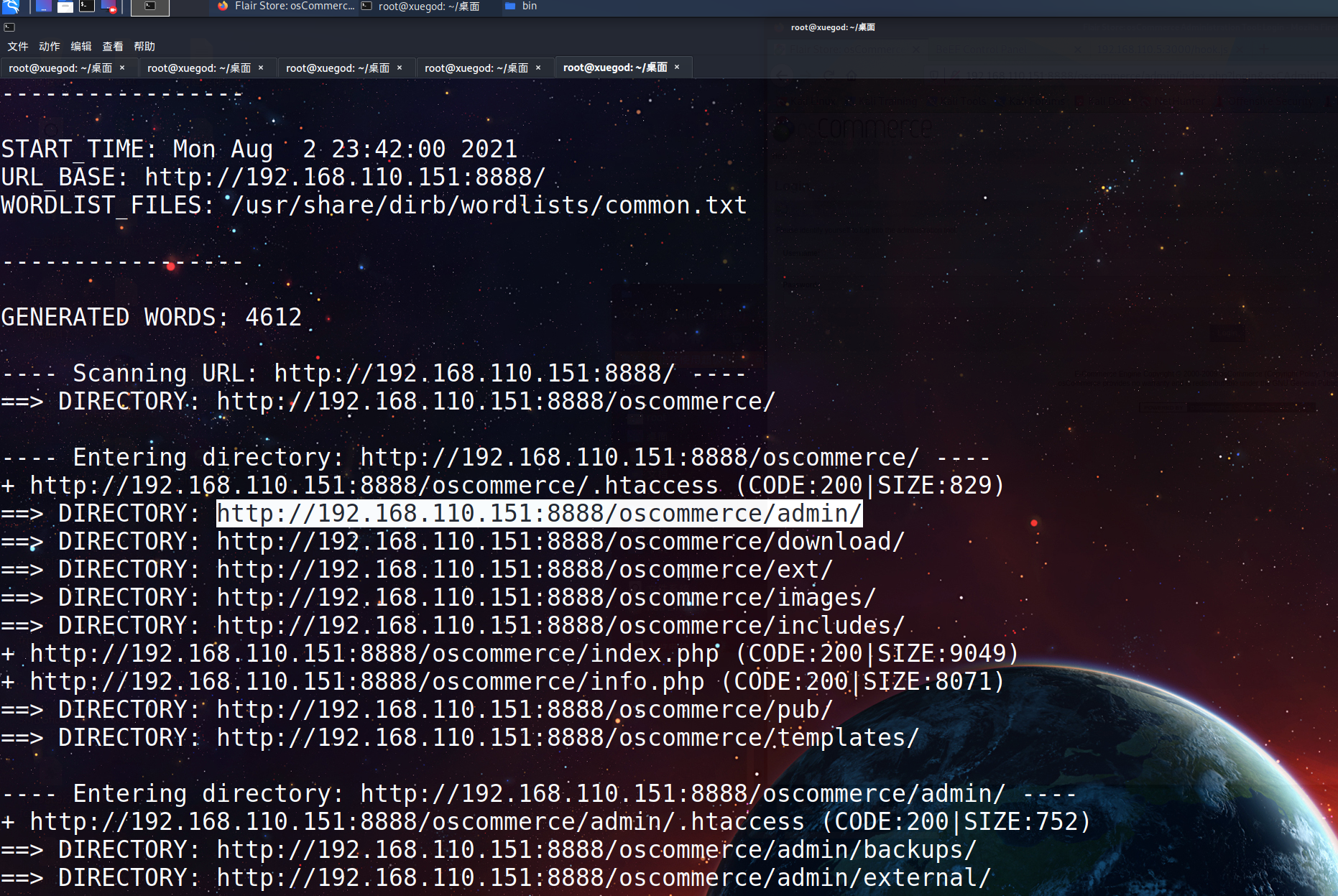Click the info.php SIZE:8071 line
This screenshot has width=1338, height=896.
(502, 682)
